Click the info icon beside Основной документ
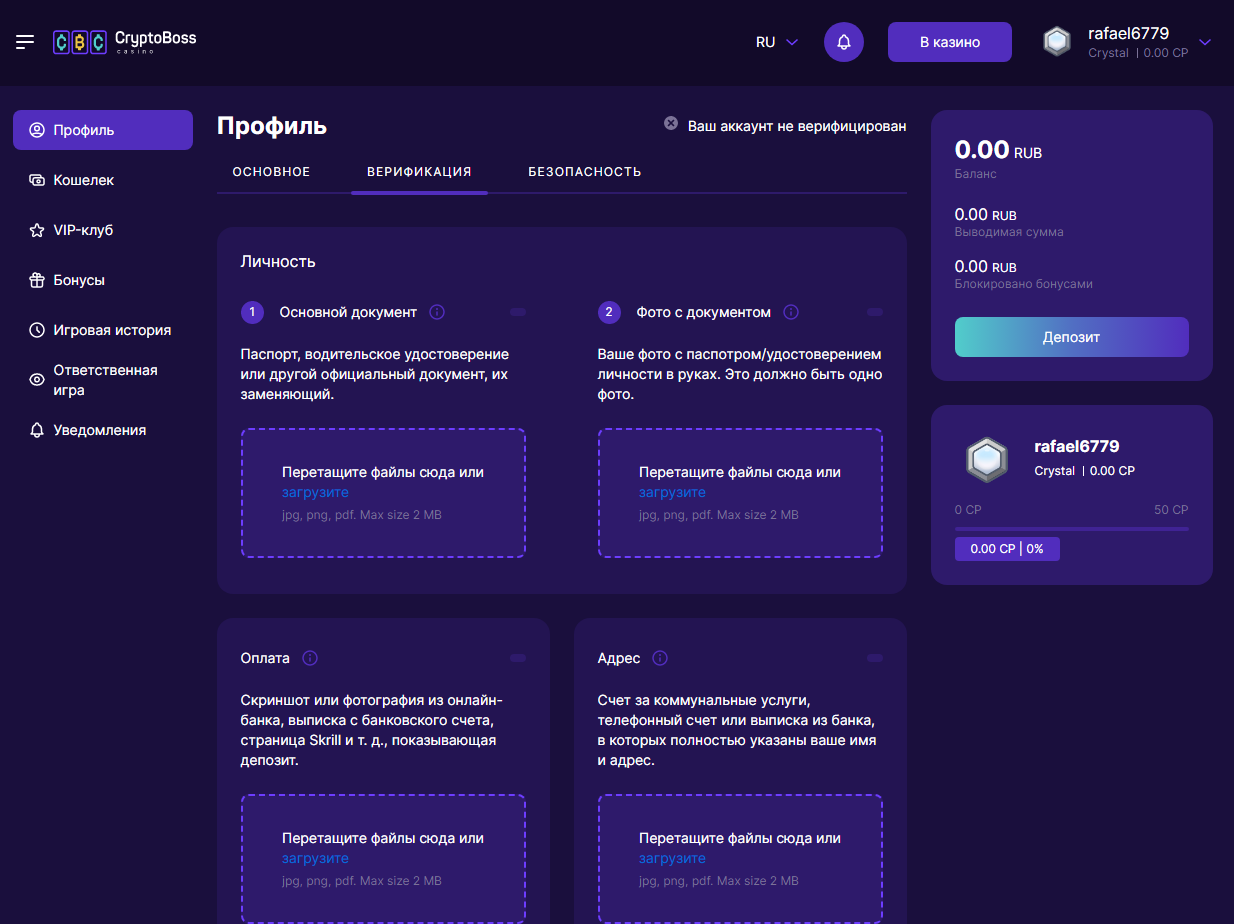Viewport: 1234px width, 924px height. pyautogui.click(x=437, y=312)
